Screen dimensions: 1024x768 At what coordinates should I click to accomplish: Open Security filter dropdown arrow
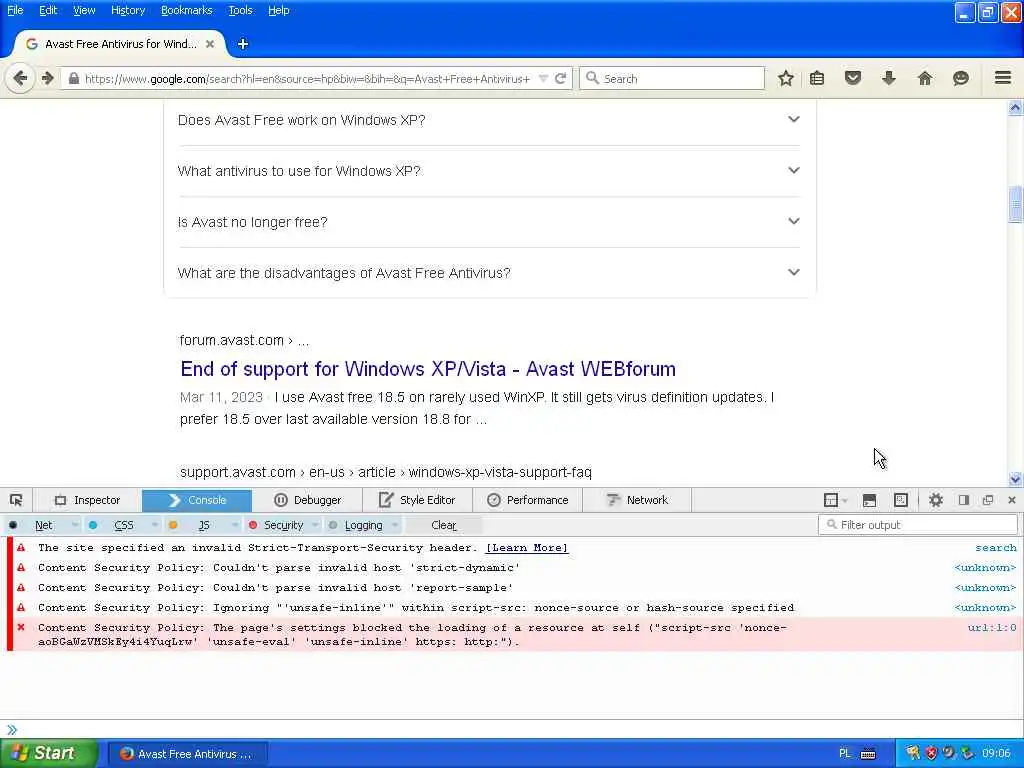pyautogui.click(x=315, y=525)
